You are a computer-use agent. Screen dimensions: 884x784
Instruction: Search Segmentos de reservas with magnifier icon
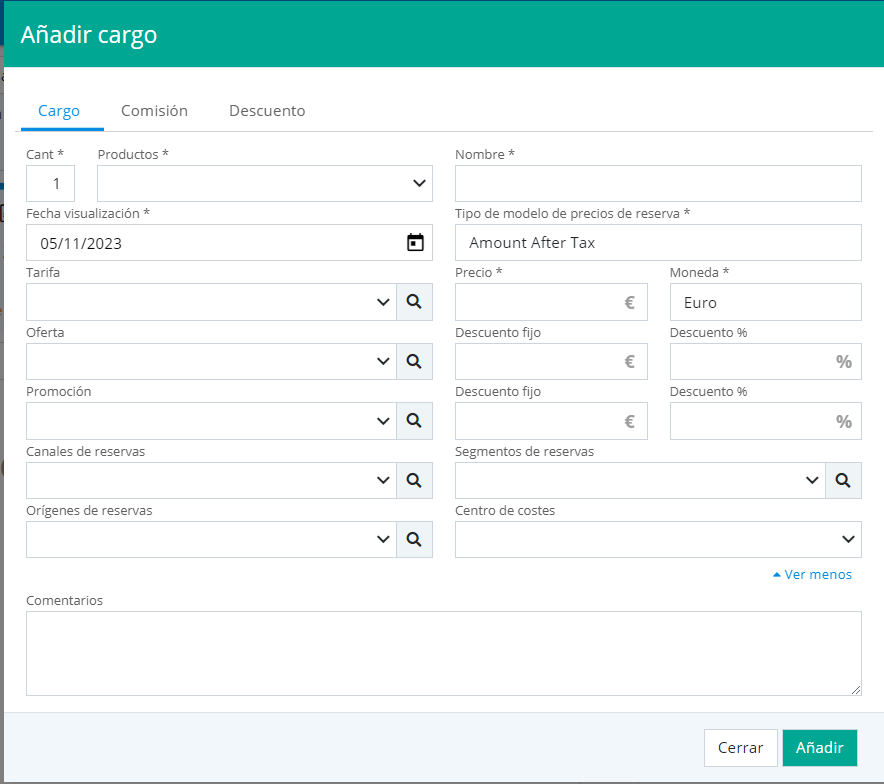pos(843,481)
